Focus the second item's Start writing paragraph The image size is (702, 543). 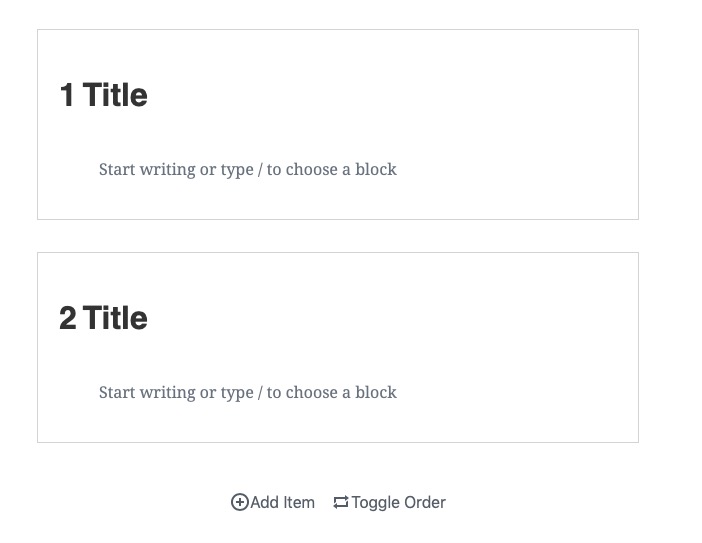248,393
